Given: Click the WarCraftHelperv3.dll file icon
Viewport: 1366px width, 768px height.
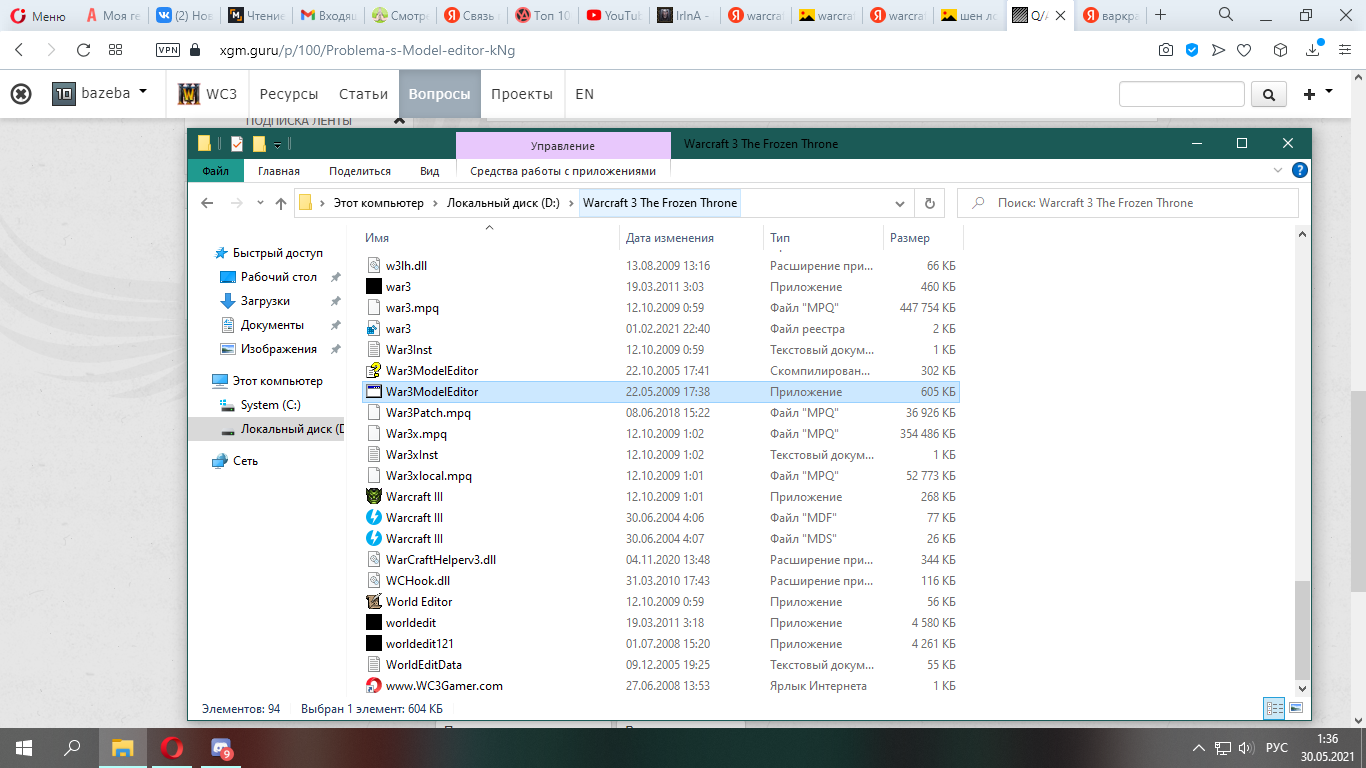Looking at the screenshot, I should [374, 560].
